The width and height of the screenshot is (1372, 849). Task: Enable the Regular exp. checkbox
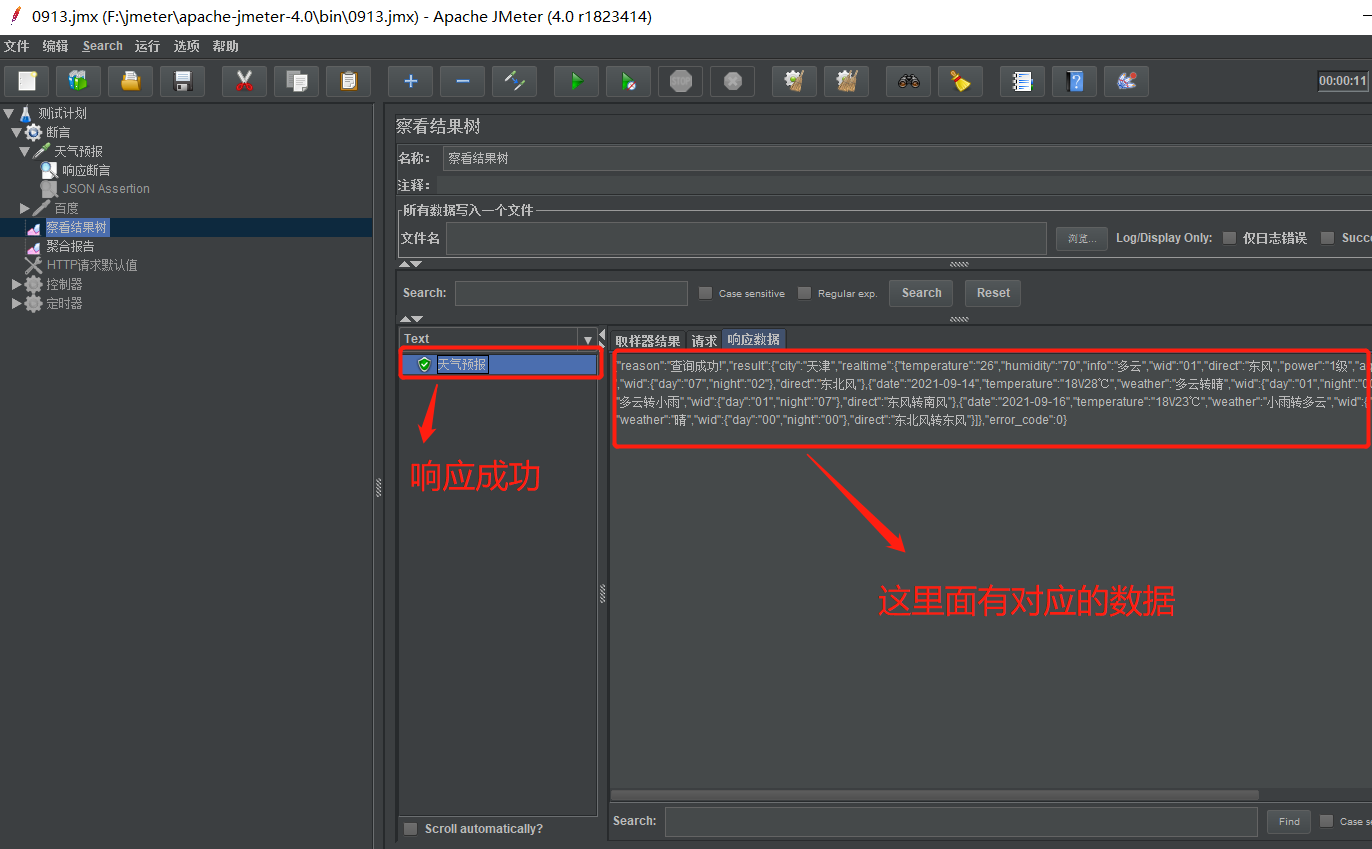click(804, 293)
